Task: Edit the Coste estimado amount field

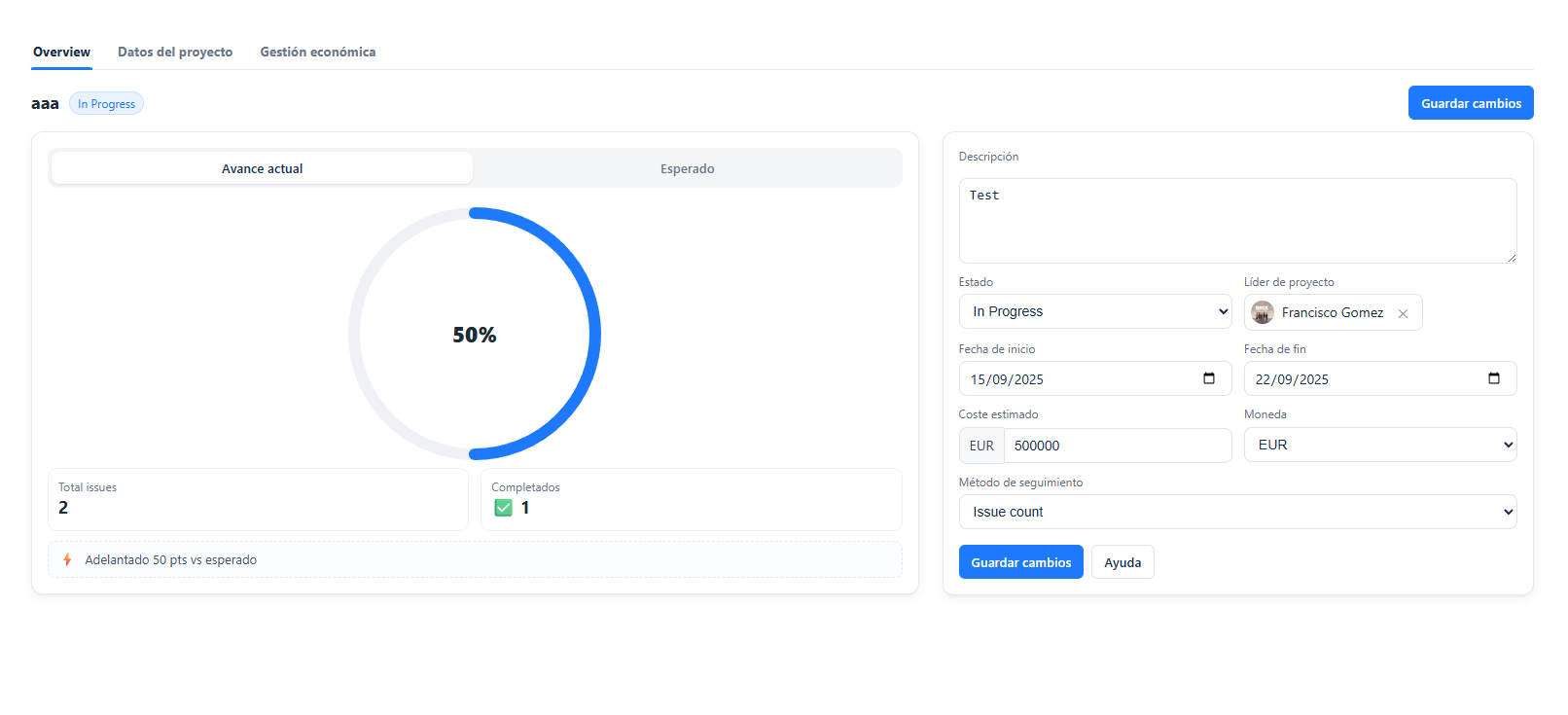Action: [1118, 446]
